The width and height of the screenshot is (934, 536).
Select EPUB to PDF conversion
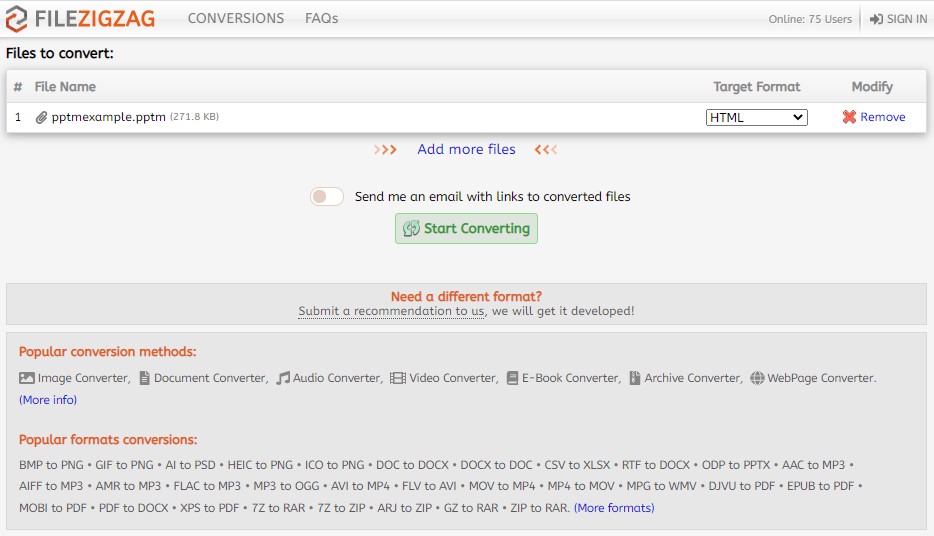click(820, 486)
